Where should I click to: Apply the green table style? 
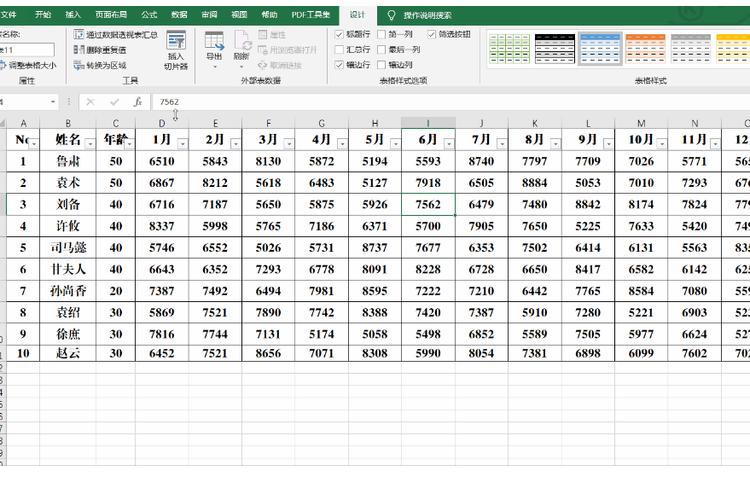509,48
